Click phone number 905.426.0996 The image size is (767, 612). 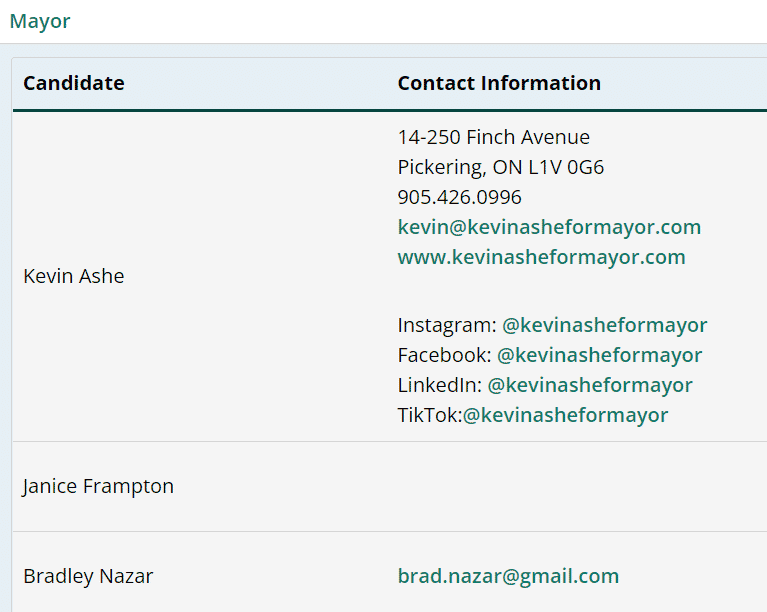tap(459, 197)
